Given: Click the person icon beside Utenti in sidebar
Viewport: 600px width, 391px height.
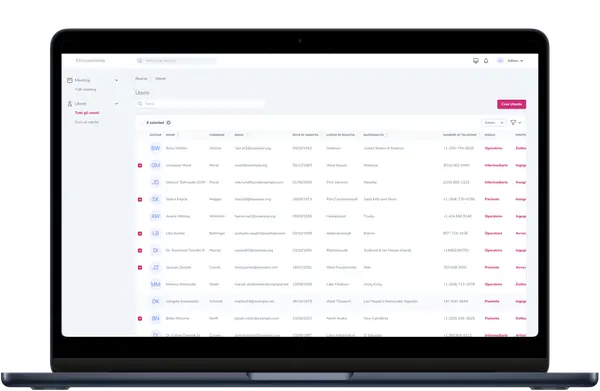Looking at the screenshot, I should coord(70,104).
